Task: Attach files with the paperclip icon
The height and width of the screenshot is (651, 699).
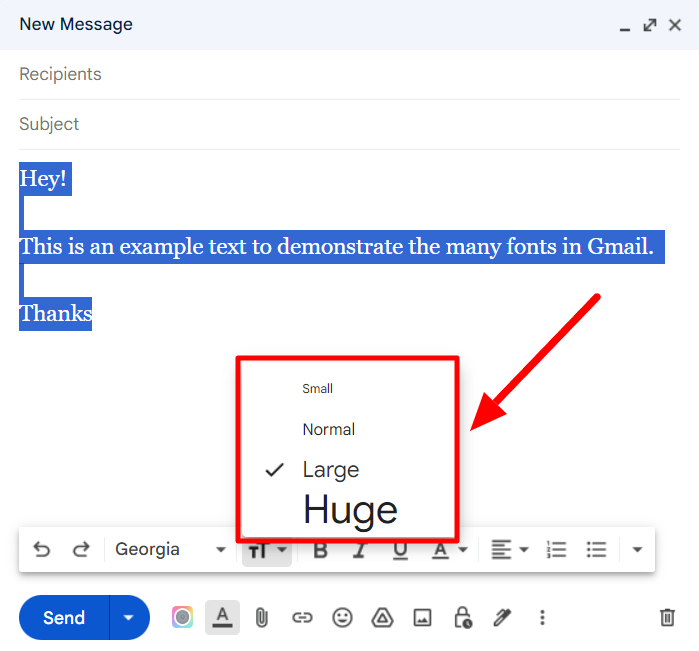Action: point(262,618)
